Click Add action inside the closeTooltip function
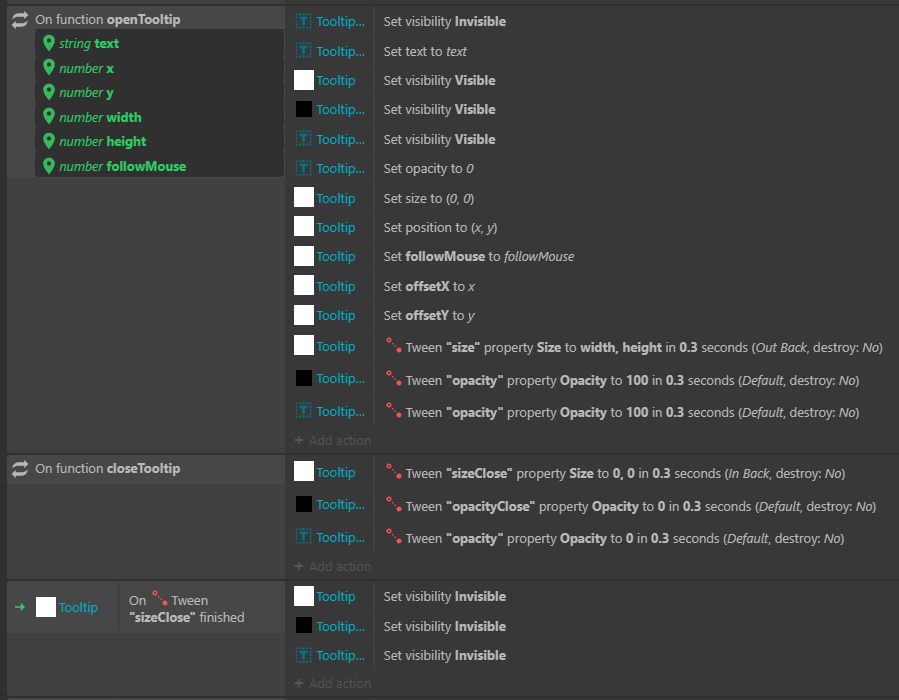Viewport: 899px width, 700px height. tap(332, 566)
